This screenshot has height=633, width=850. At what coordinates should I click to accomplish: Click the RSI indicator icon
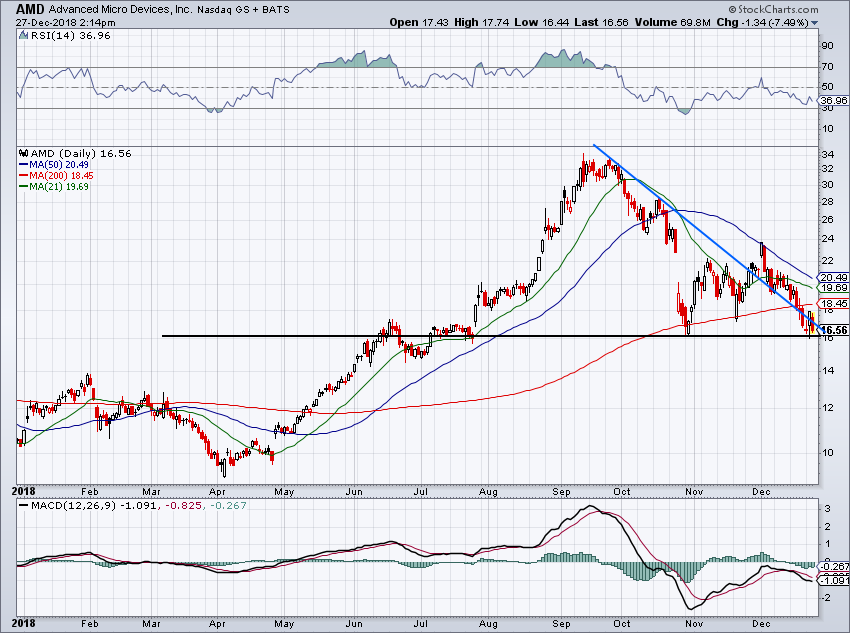click(x=23, y=35)
